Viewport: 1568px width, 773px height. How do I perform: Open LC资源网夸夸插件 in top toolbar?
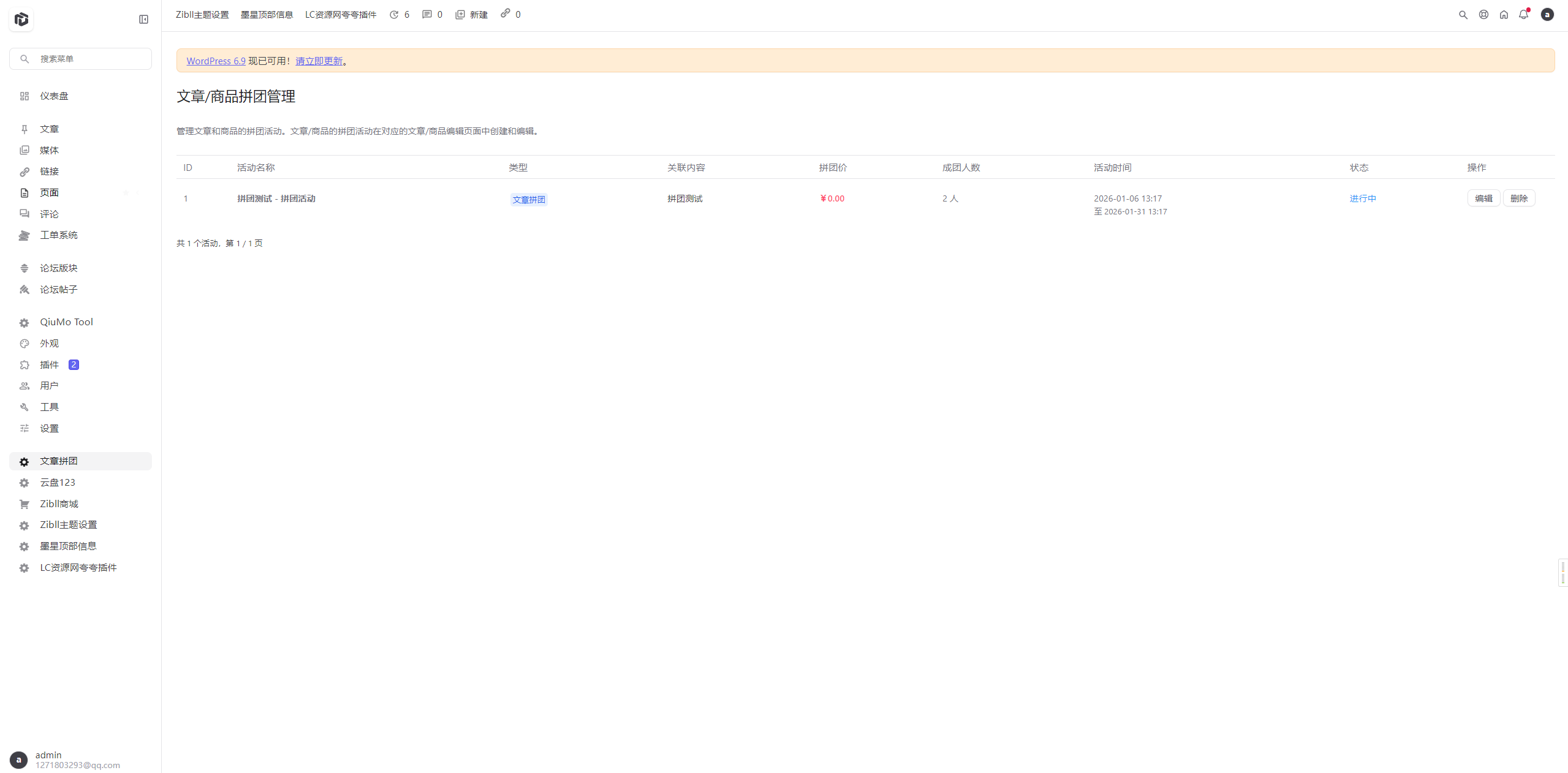340,15
